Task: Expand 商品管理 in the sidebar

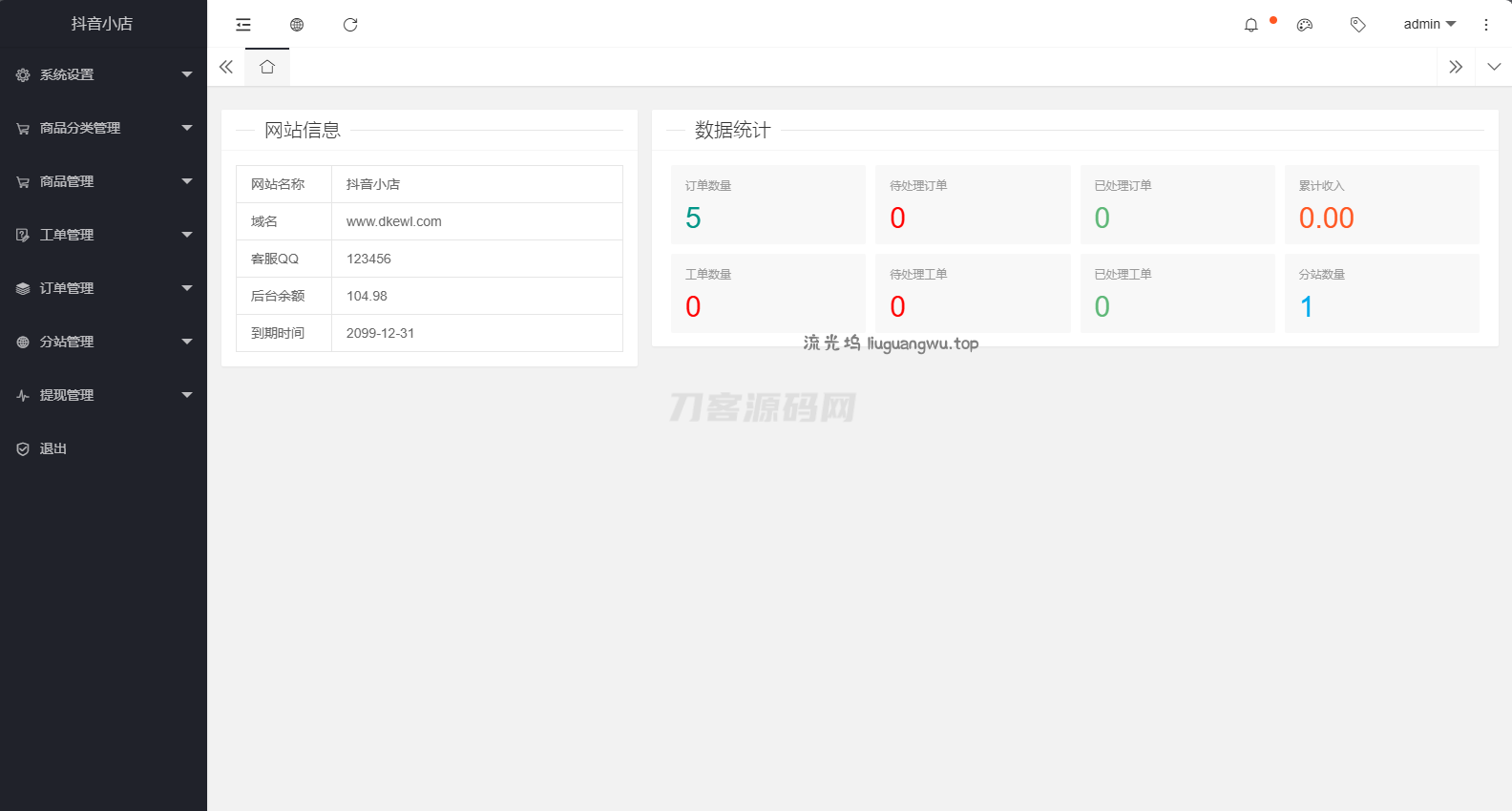Action: 103,181
